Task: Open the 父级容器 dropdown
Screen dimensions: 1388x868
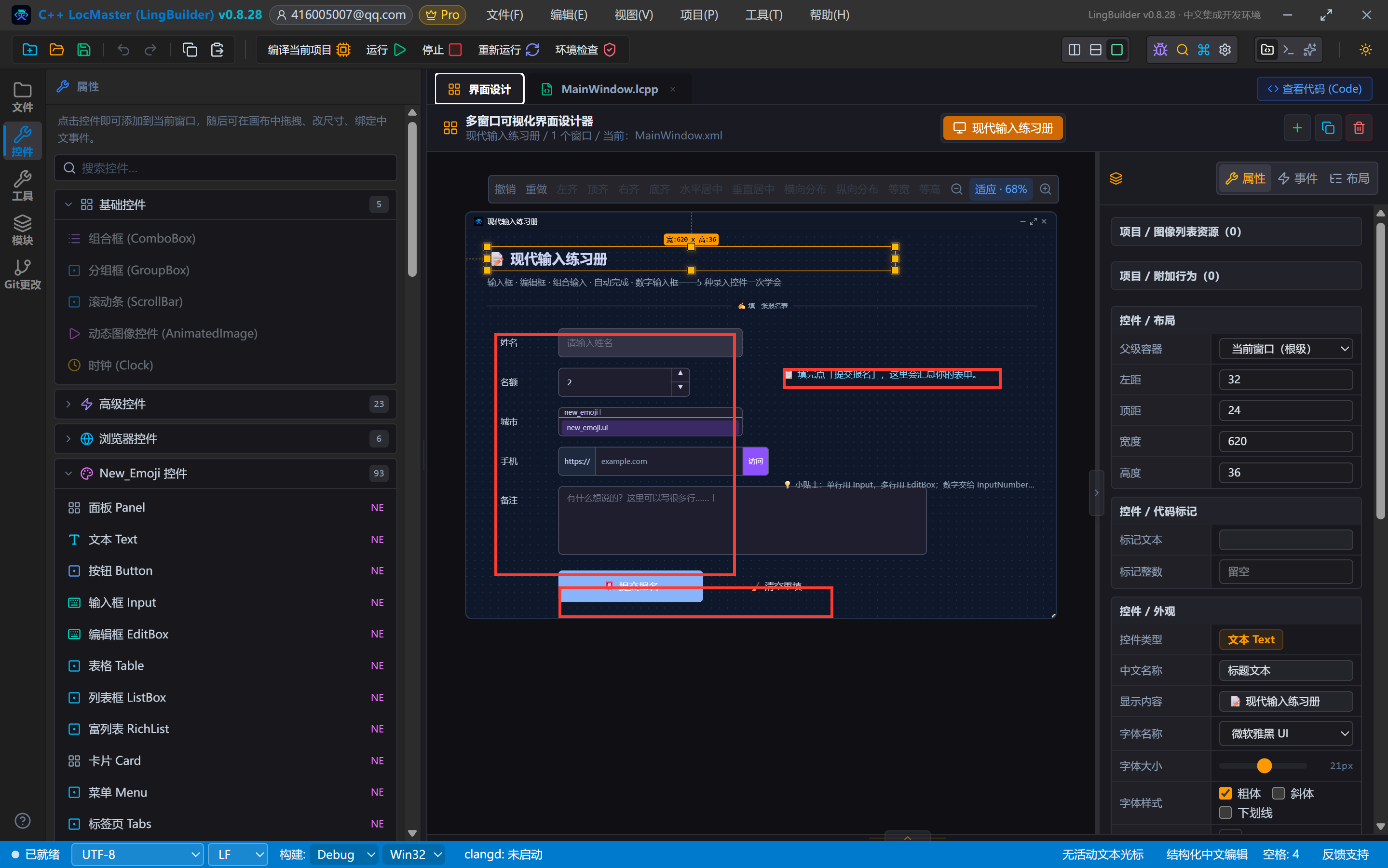Action: (1286, 349)
